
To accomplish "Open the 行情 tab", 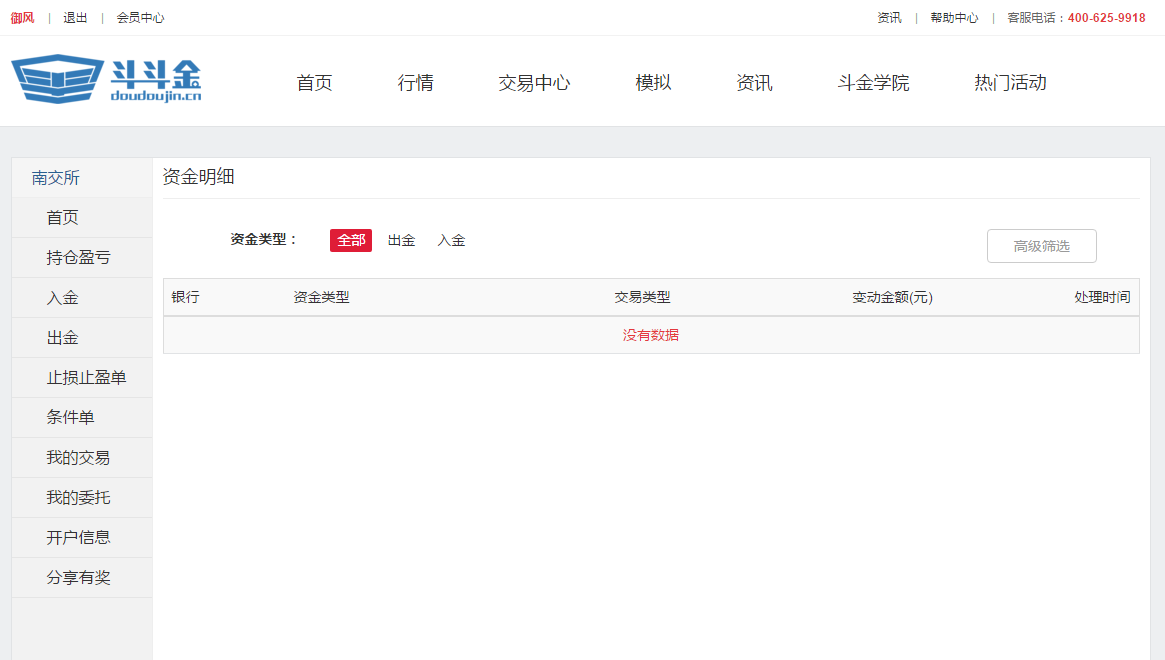I will (x=415, y=83).
